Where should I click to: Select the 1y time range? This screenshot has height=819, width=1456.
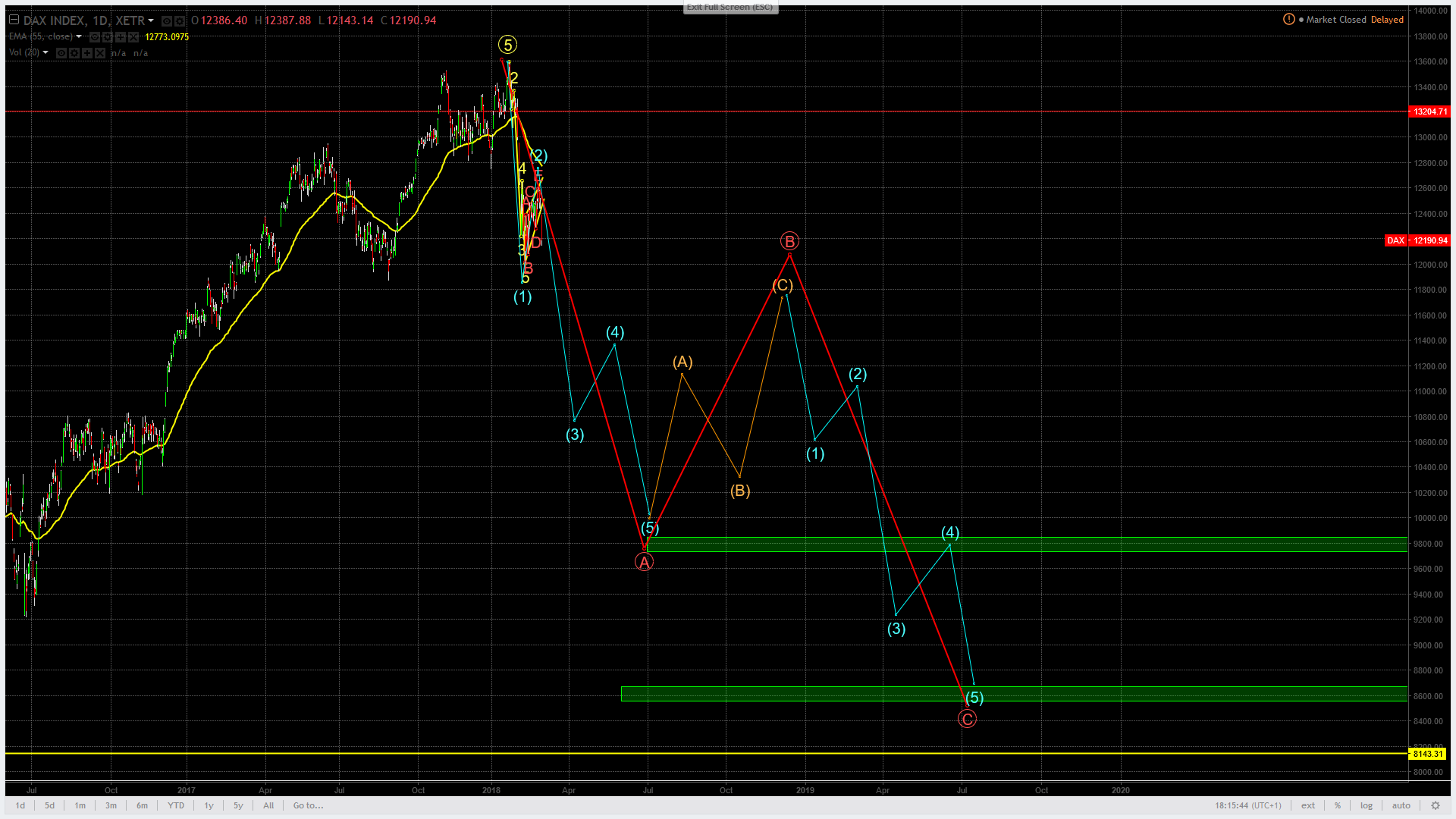209,805
